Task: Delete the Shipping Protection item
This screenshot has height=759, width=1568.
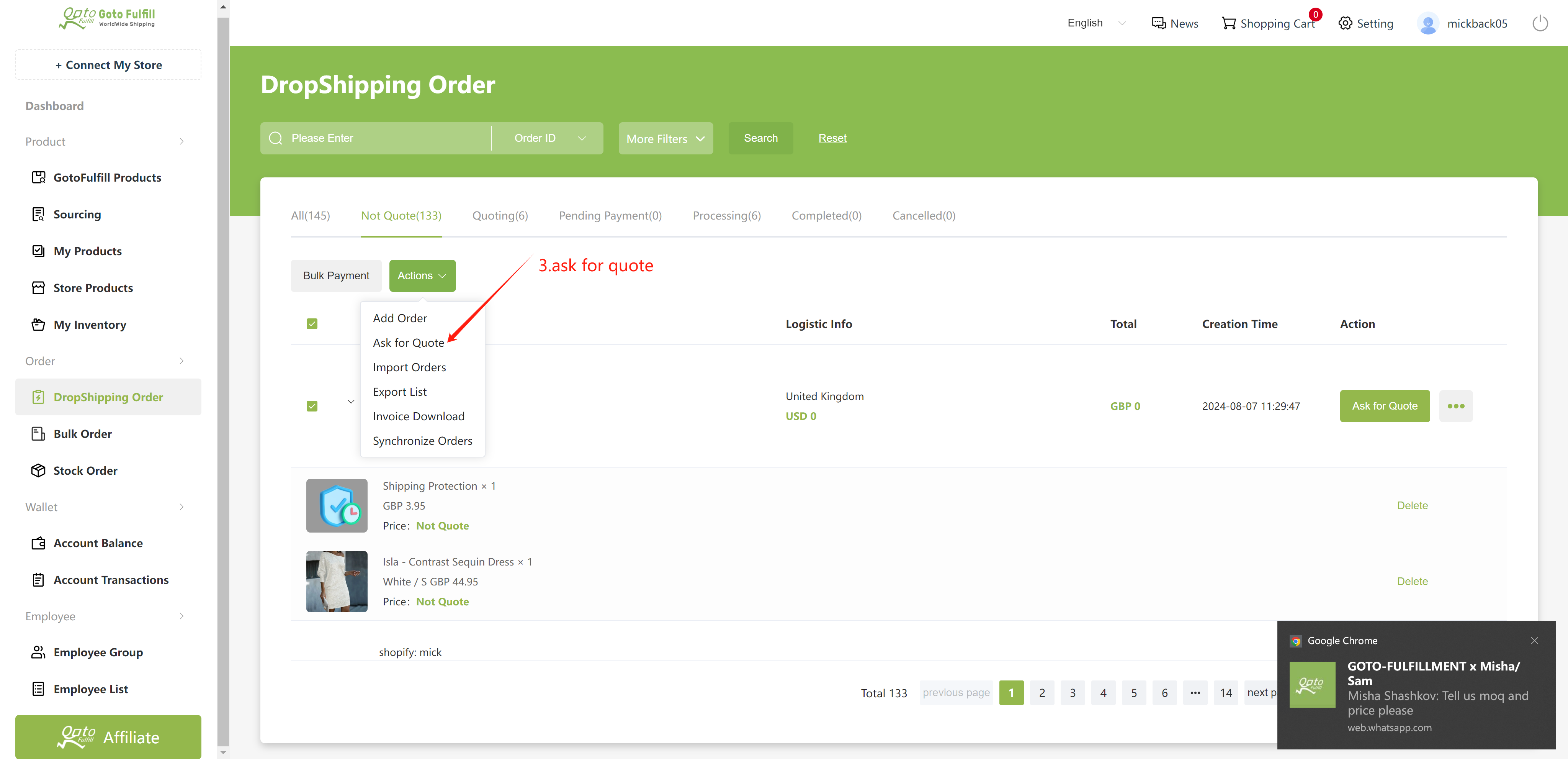Action: (1412, 506)
